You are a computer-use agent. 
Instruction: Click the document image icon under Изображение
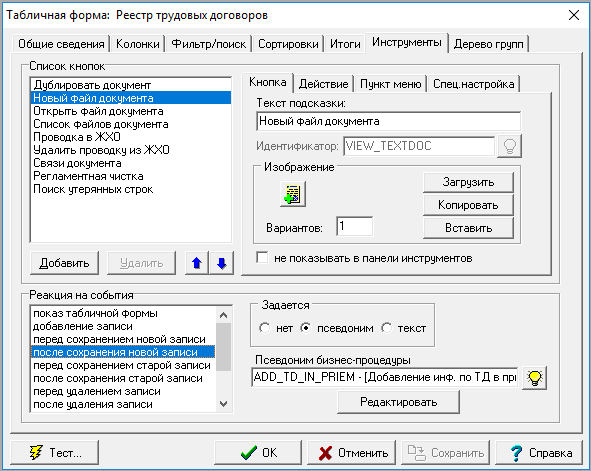[x=292, y=194]
